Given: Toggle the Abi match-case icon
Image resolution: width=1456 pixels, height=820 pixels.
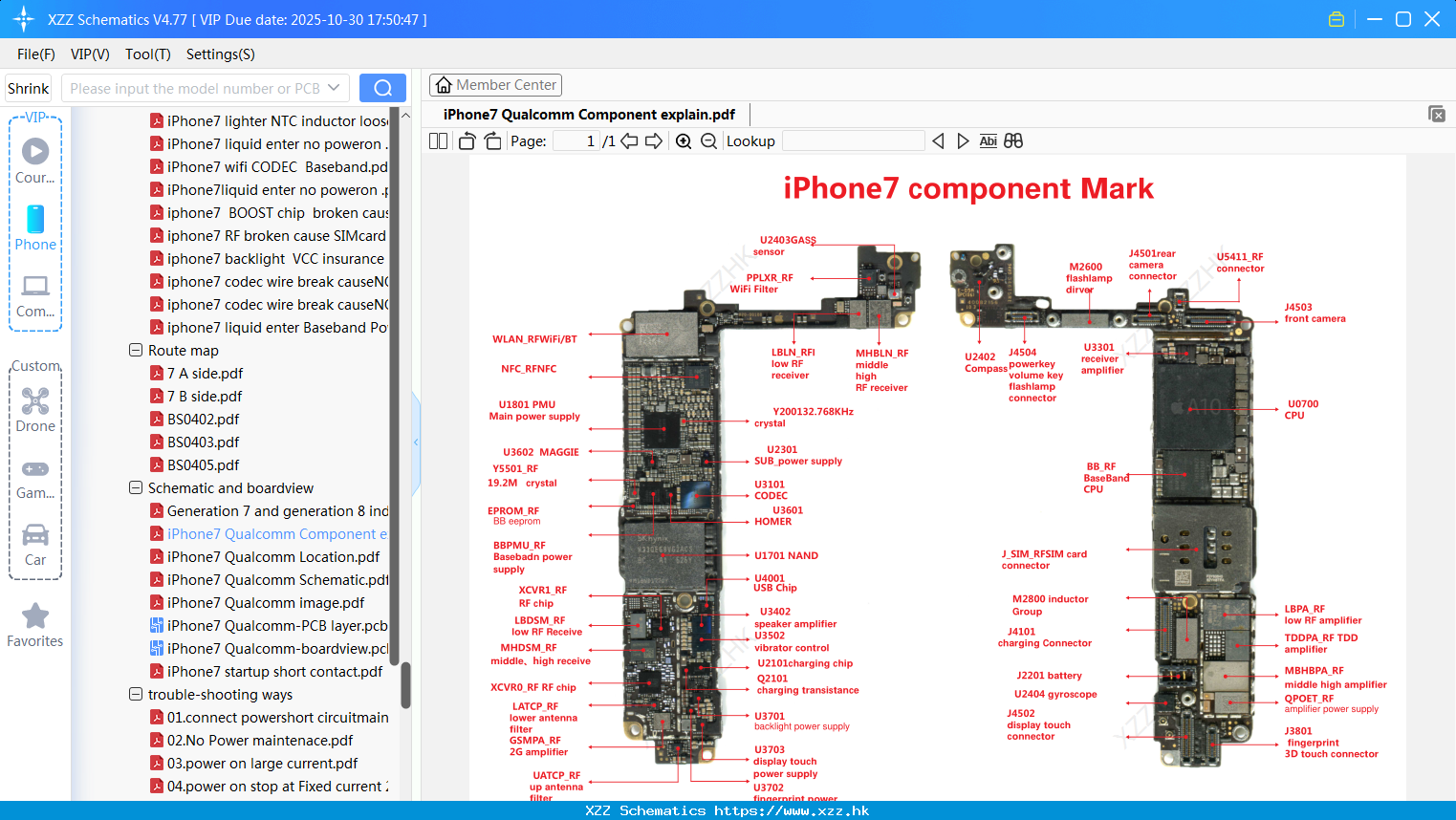Looking at the screenshot, I should click(989, 140).
